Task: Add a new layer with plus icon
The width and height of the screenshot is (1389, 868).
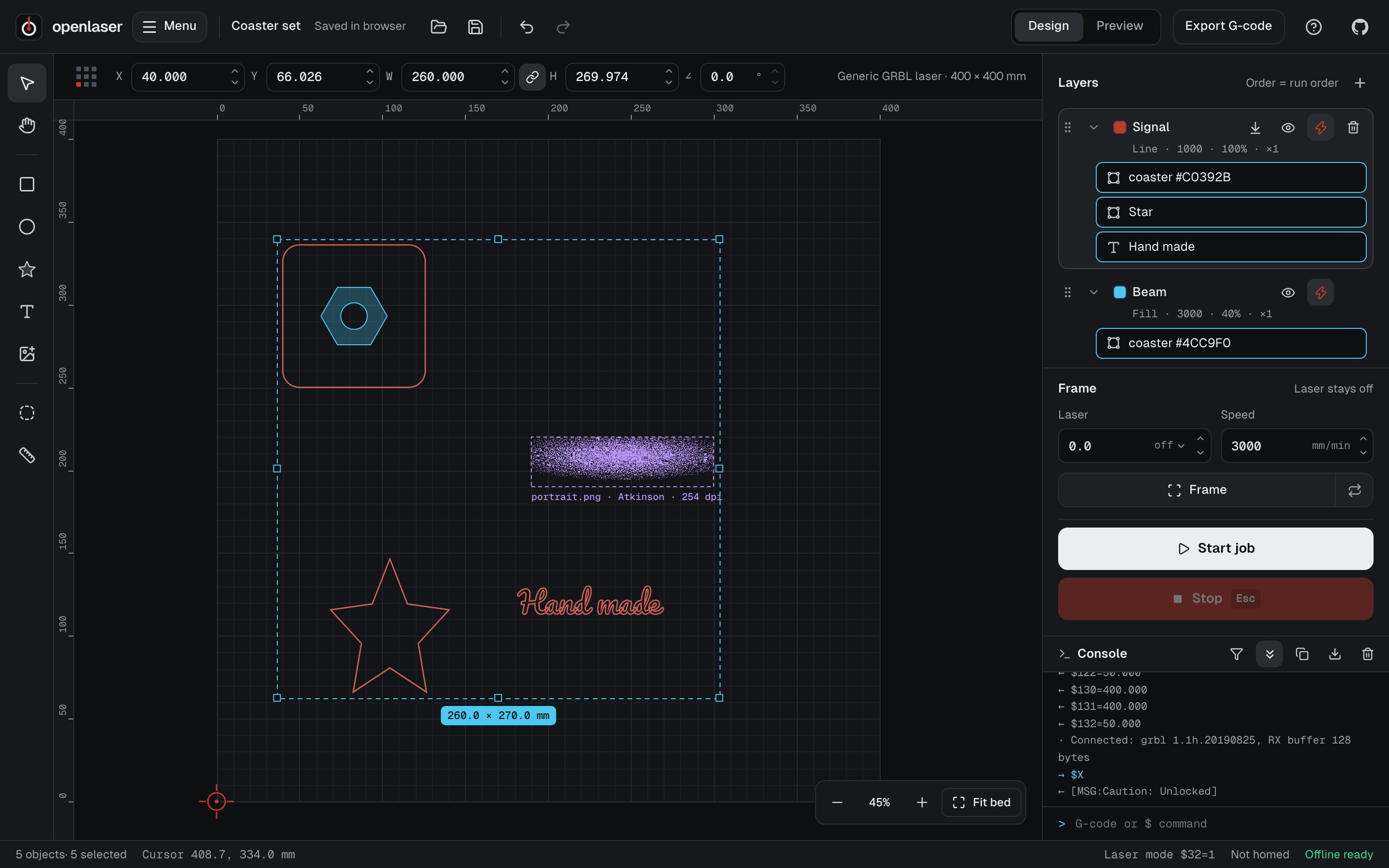Action: (x=1360, y=83)
